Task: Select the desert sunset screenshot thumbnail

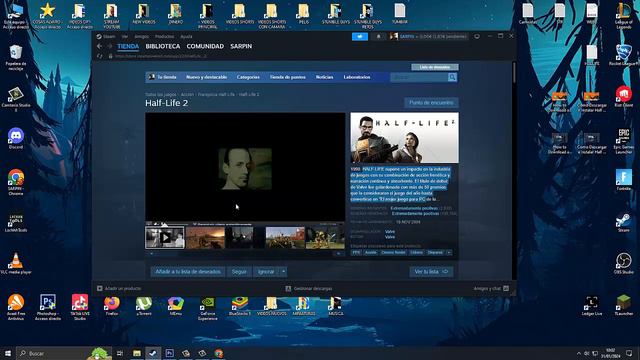Action: tap(205, 238)
